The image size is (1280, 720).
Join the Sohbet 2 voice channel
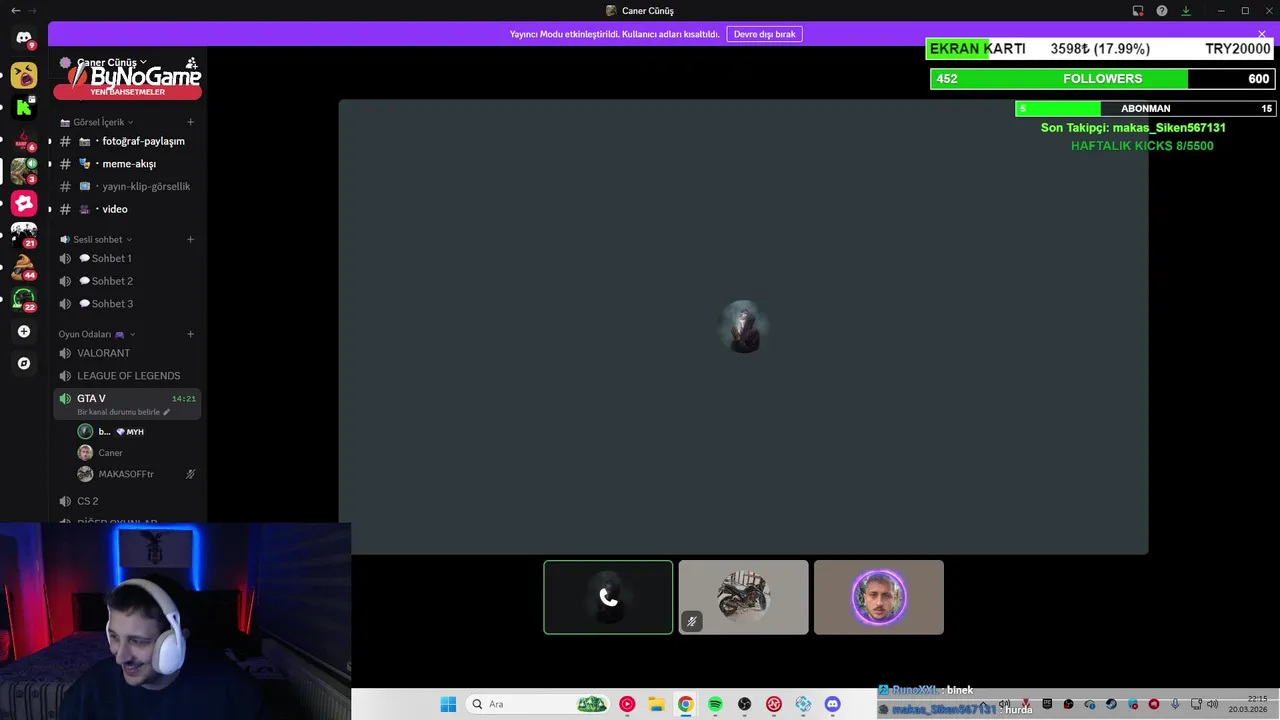point(128,281)
